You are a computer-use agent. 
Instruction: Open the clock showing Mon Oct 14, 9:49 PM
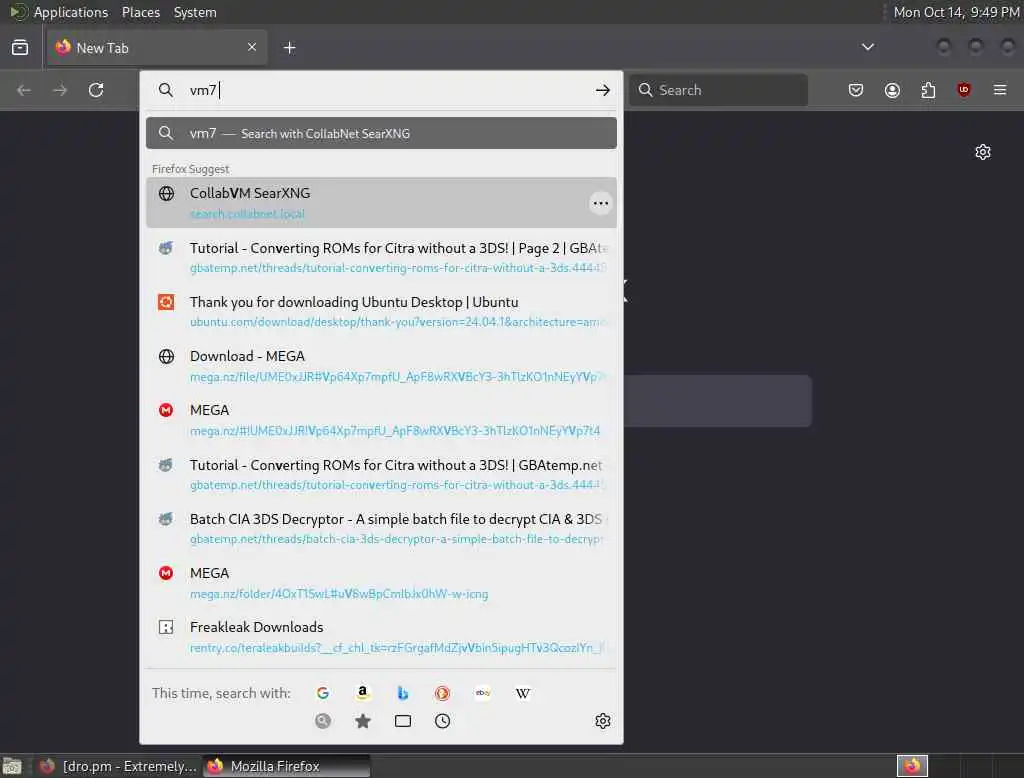point(956,12)
